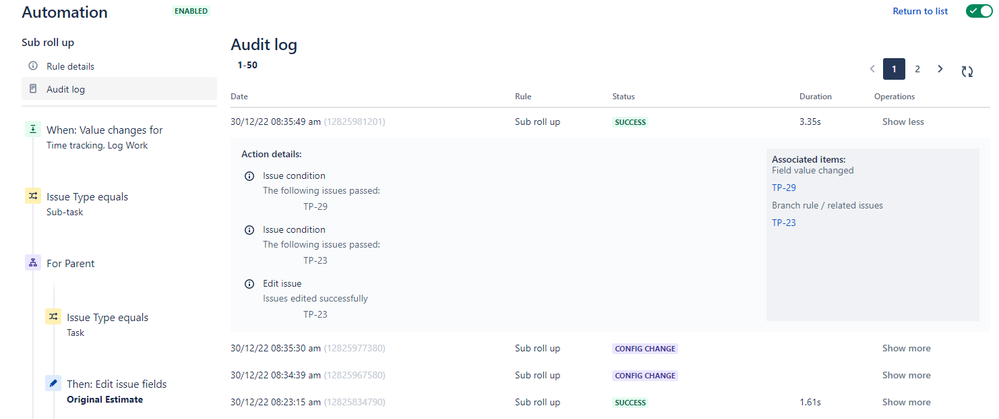The height and width of the screenshot is (419, 999).
Task: Expand Show more for 08:35:30 am entry
Action: [x=906, y=348]
